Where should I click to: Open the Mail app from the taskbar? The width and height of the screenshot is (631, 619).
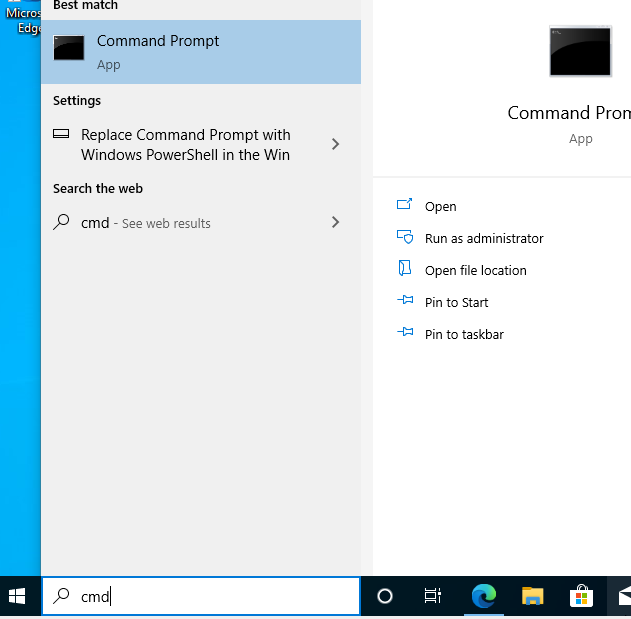coord(624,596)
